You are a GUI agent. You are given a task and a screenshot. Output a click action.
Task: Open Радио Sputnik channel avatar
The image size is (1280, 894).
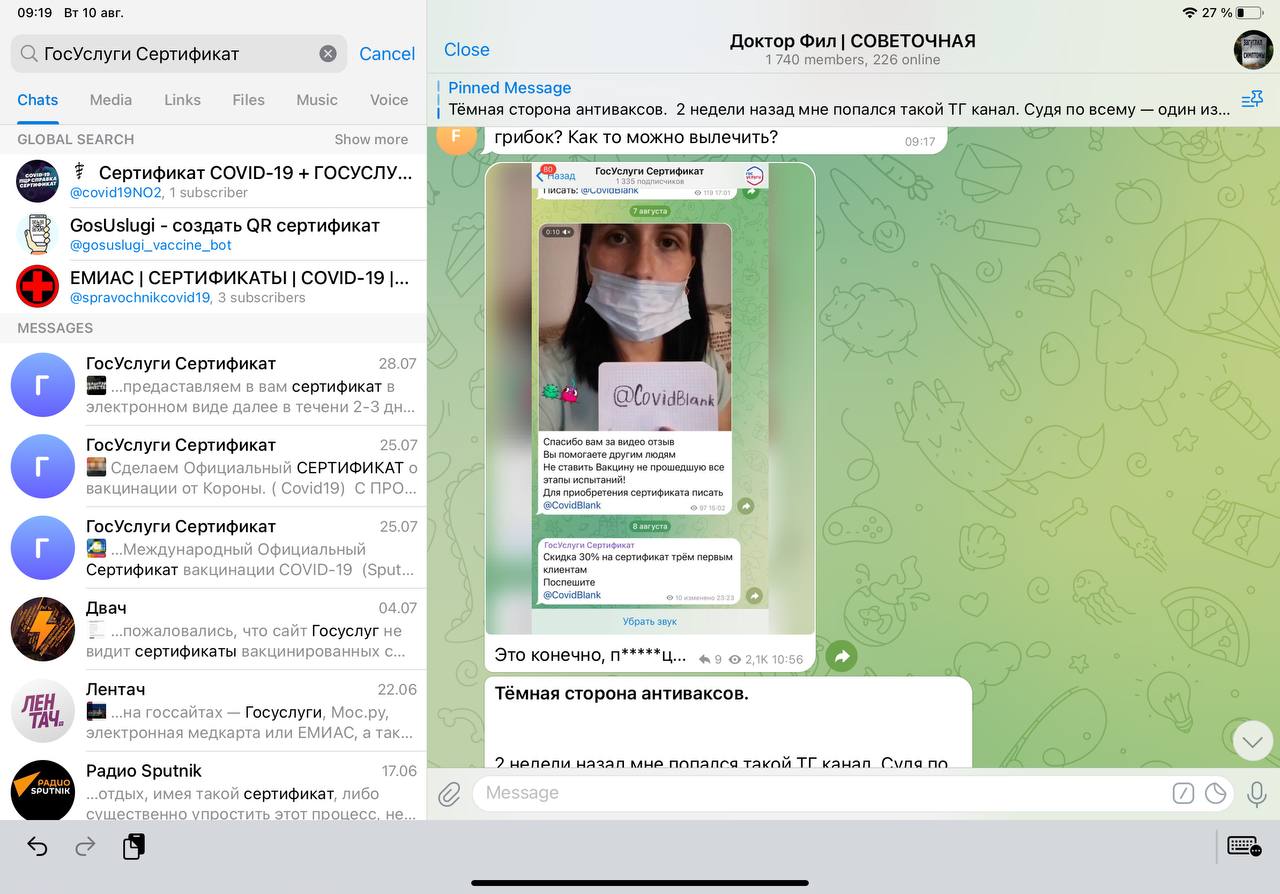click(43, 791)
